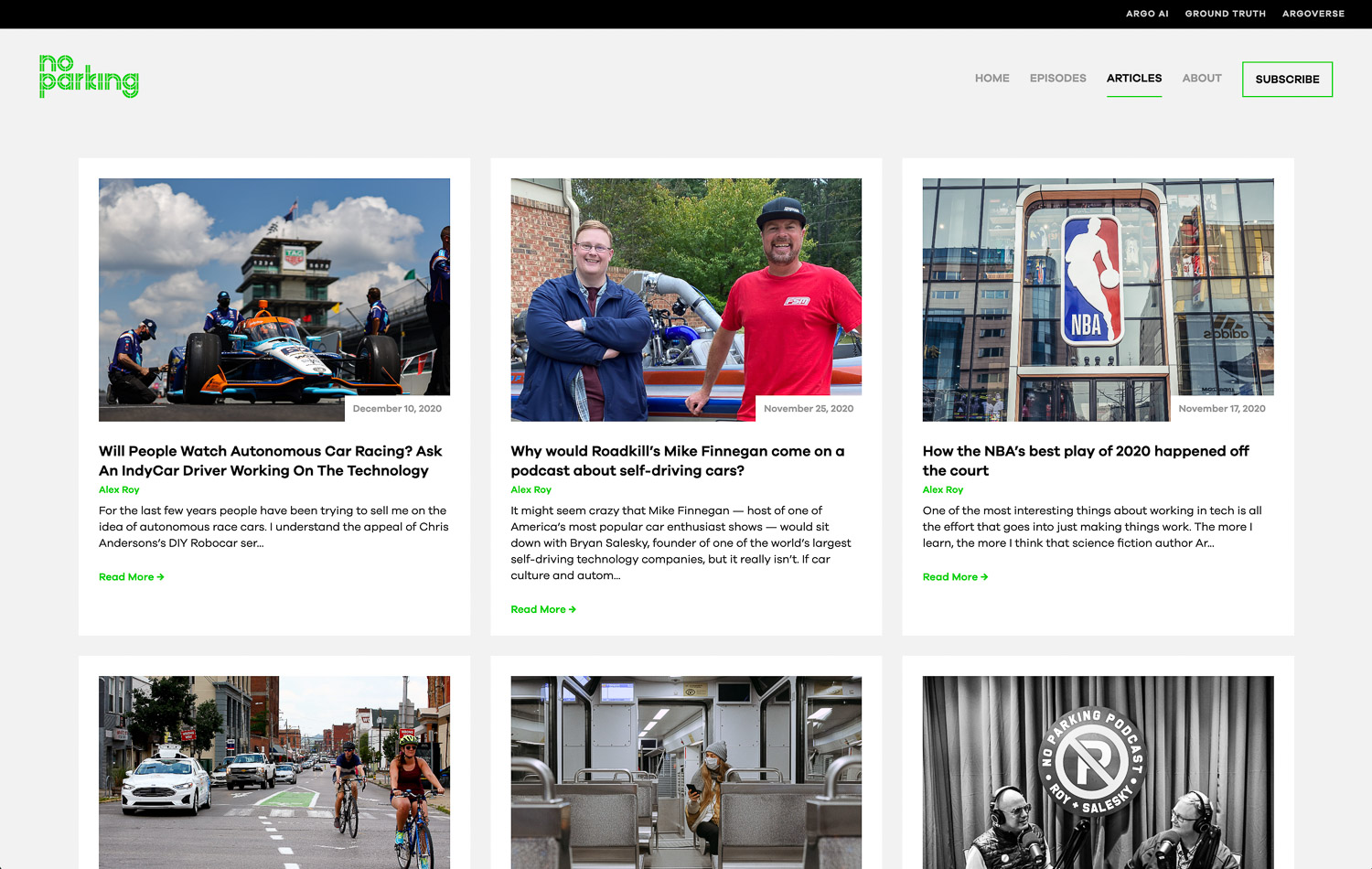
Task: Open the Roadkill's Mike Finnegan article title
Action: [678, 461]
